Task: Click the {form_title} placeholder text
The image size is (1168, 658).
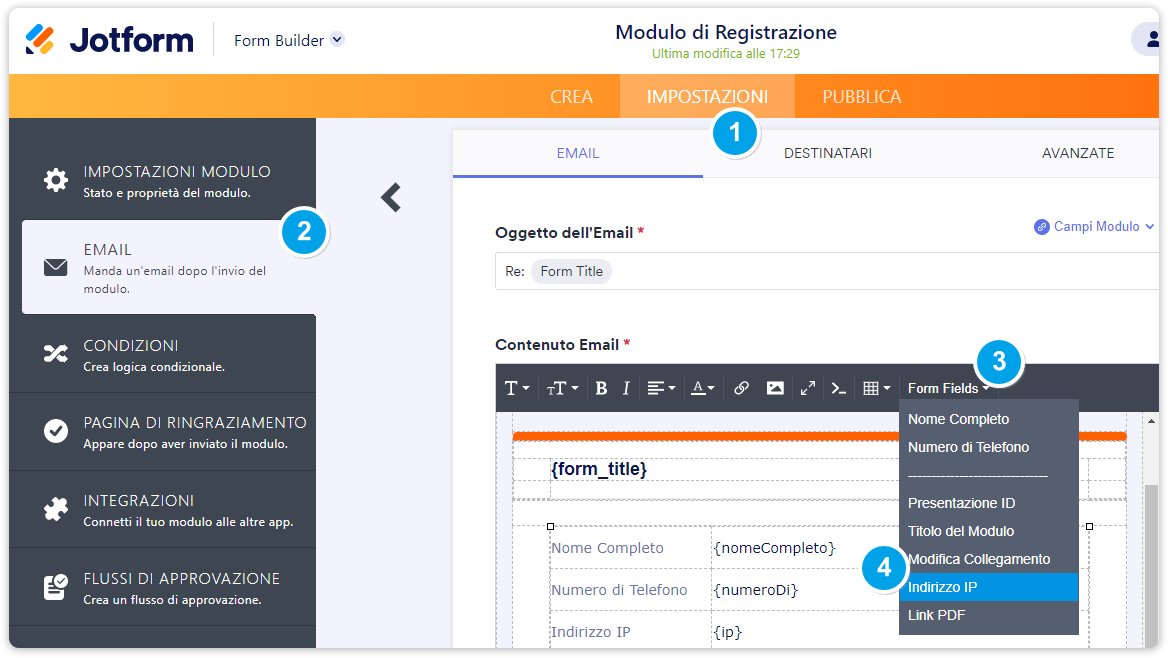Action: pos(599,469)
